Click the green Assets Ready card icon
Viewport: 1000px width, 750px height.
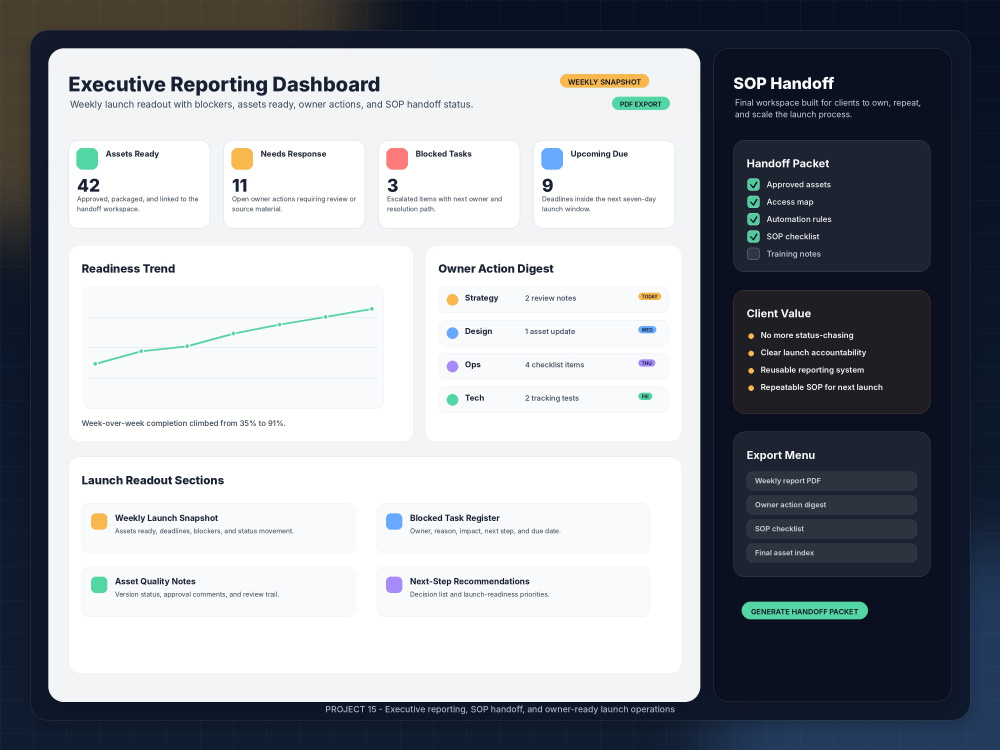[87, 159]
